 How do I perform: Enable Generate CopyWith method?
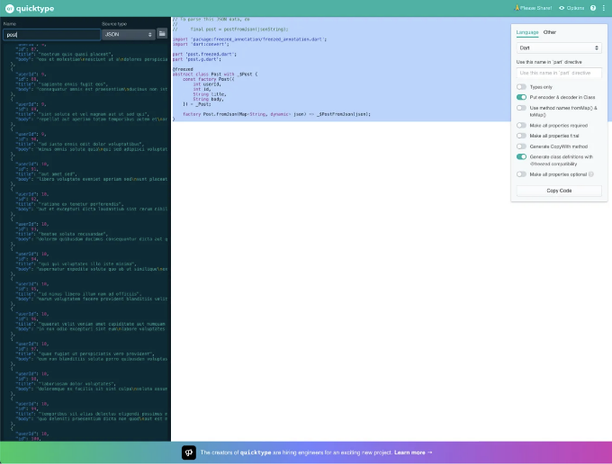pos(521,146)
